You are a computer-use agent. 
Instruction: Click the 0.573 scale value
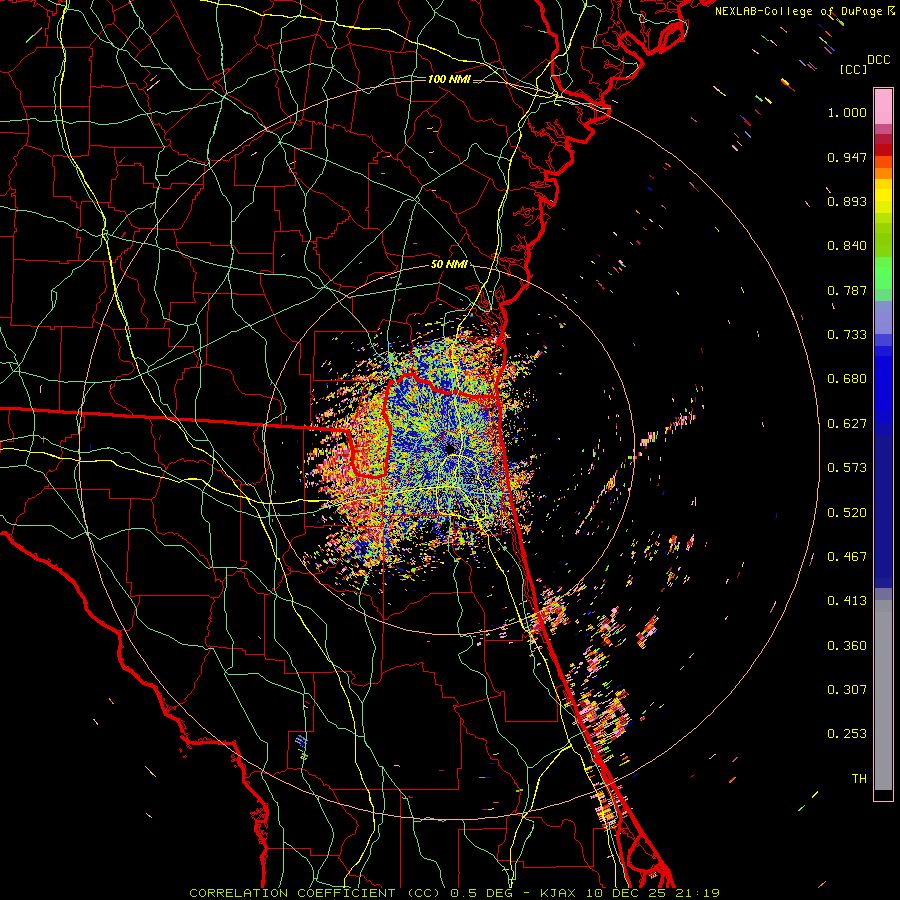pos(847,468)
